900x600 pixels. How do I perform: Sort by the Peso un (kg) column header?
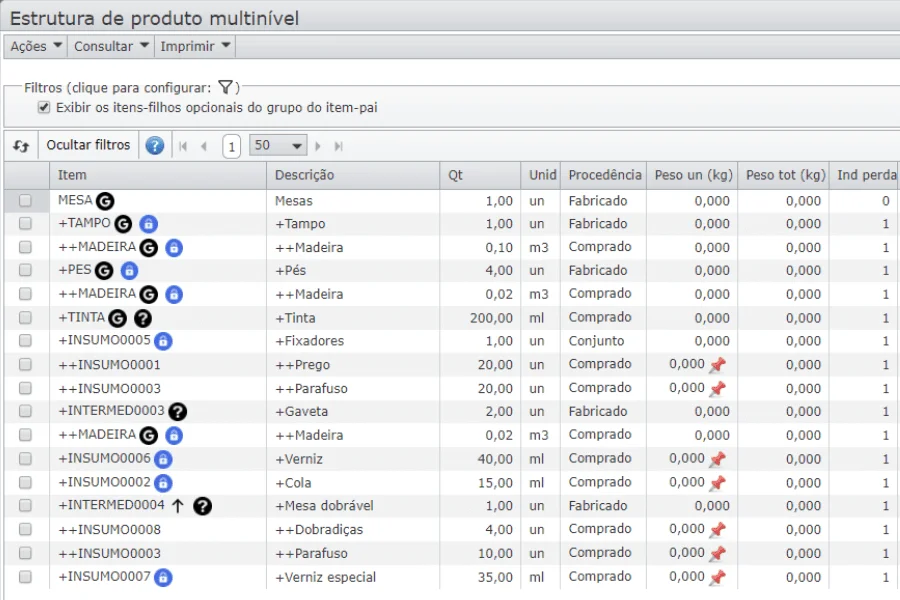[692, 175]
